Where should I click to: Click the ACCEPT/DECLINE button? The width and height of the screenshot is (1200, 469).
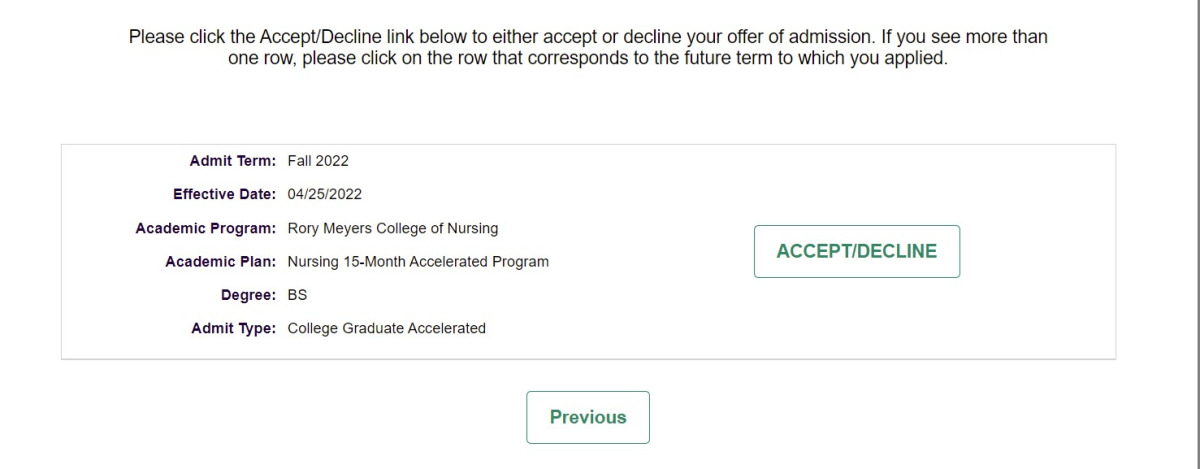pyautogui.click(x=856, y=251)
